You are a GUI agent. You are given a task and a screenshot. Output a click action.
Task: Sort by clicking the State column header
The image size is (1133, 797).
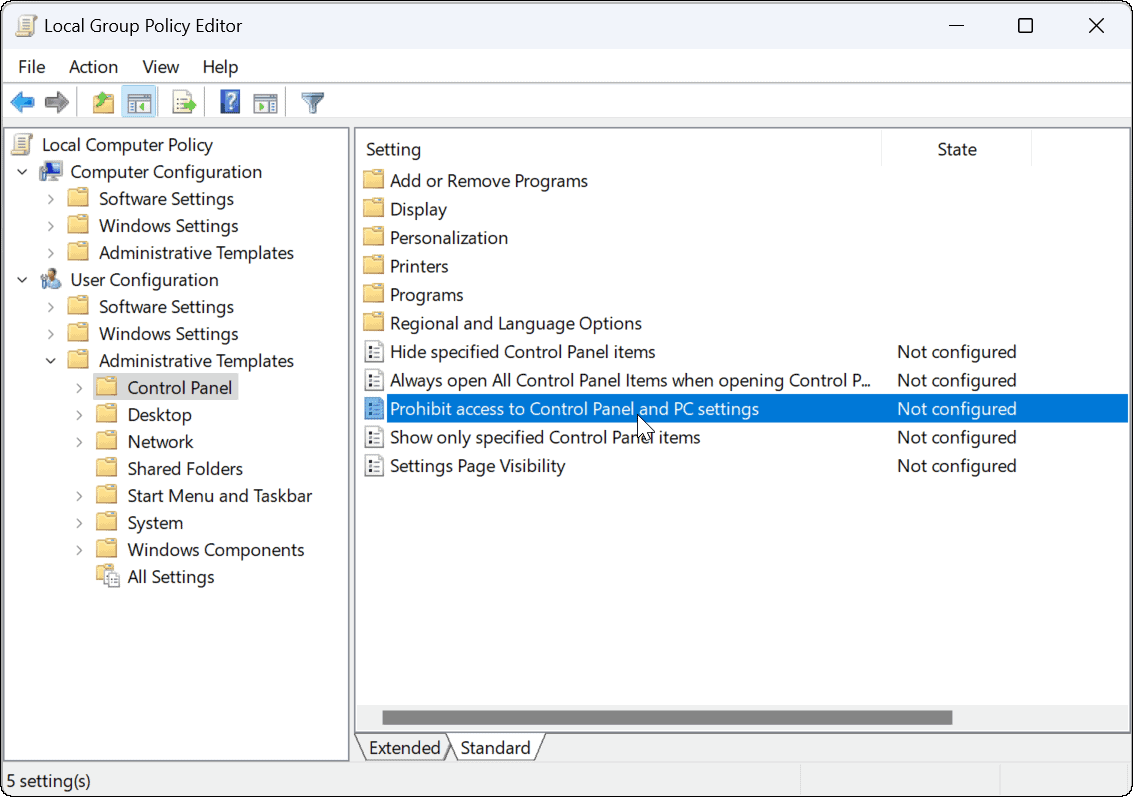pos(956,149)
